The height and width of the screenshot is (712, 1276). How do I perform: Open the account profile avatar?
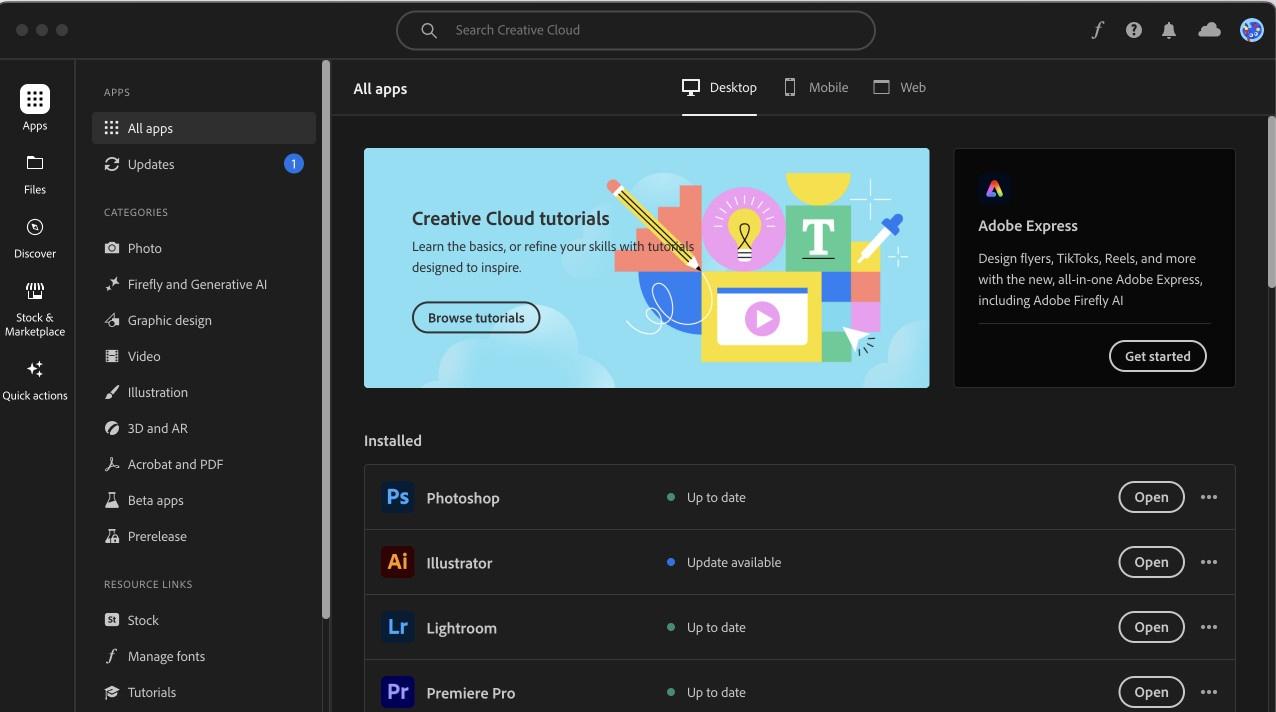point(1251,30)
